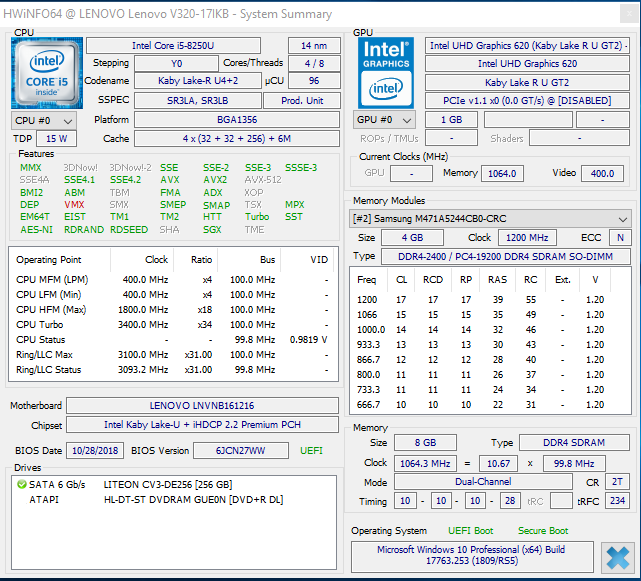Click the memory module Size 4 GB field
Viewport: 641px width, 581px height.
[412, 238]
